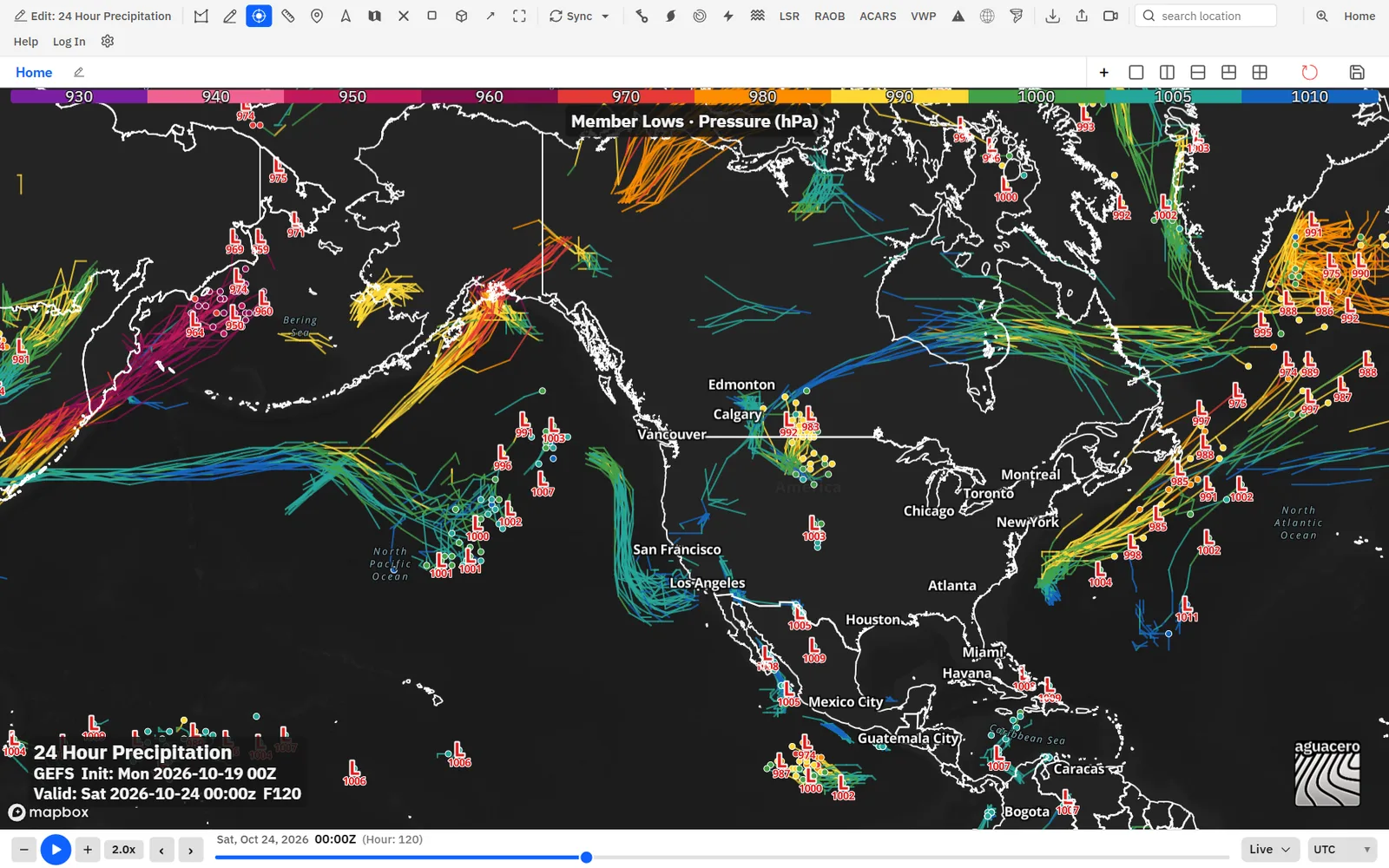Start video recording with camera icon

pos(1110,16)
